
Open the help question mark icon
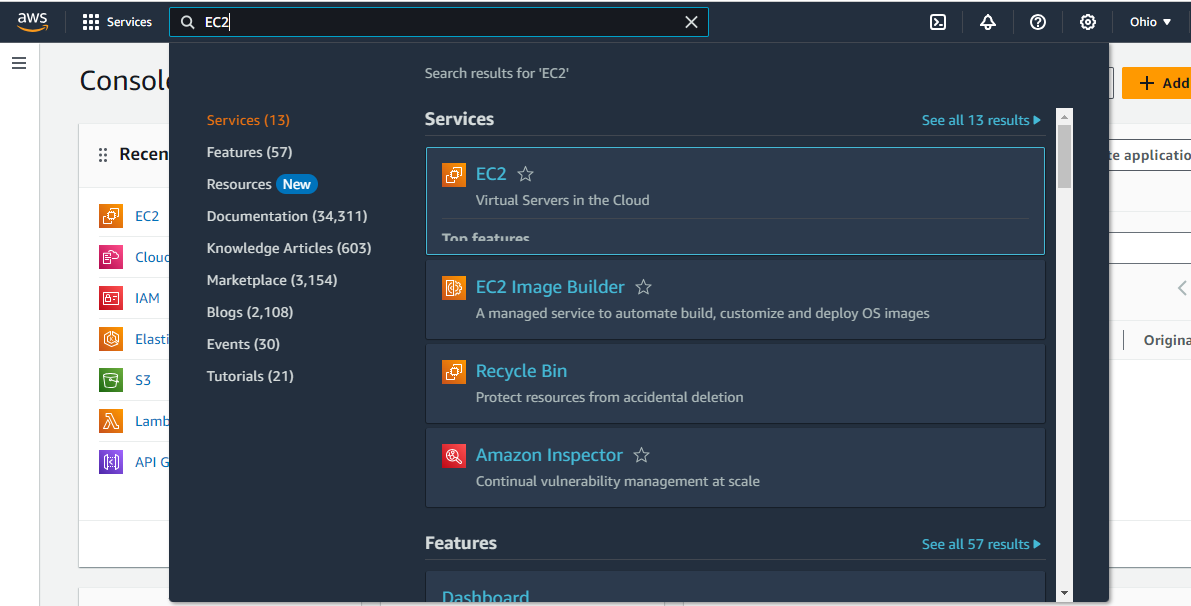[1038, 22]
